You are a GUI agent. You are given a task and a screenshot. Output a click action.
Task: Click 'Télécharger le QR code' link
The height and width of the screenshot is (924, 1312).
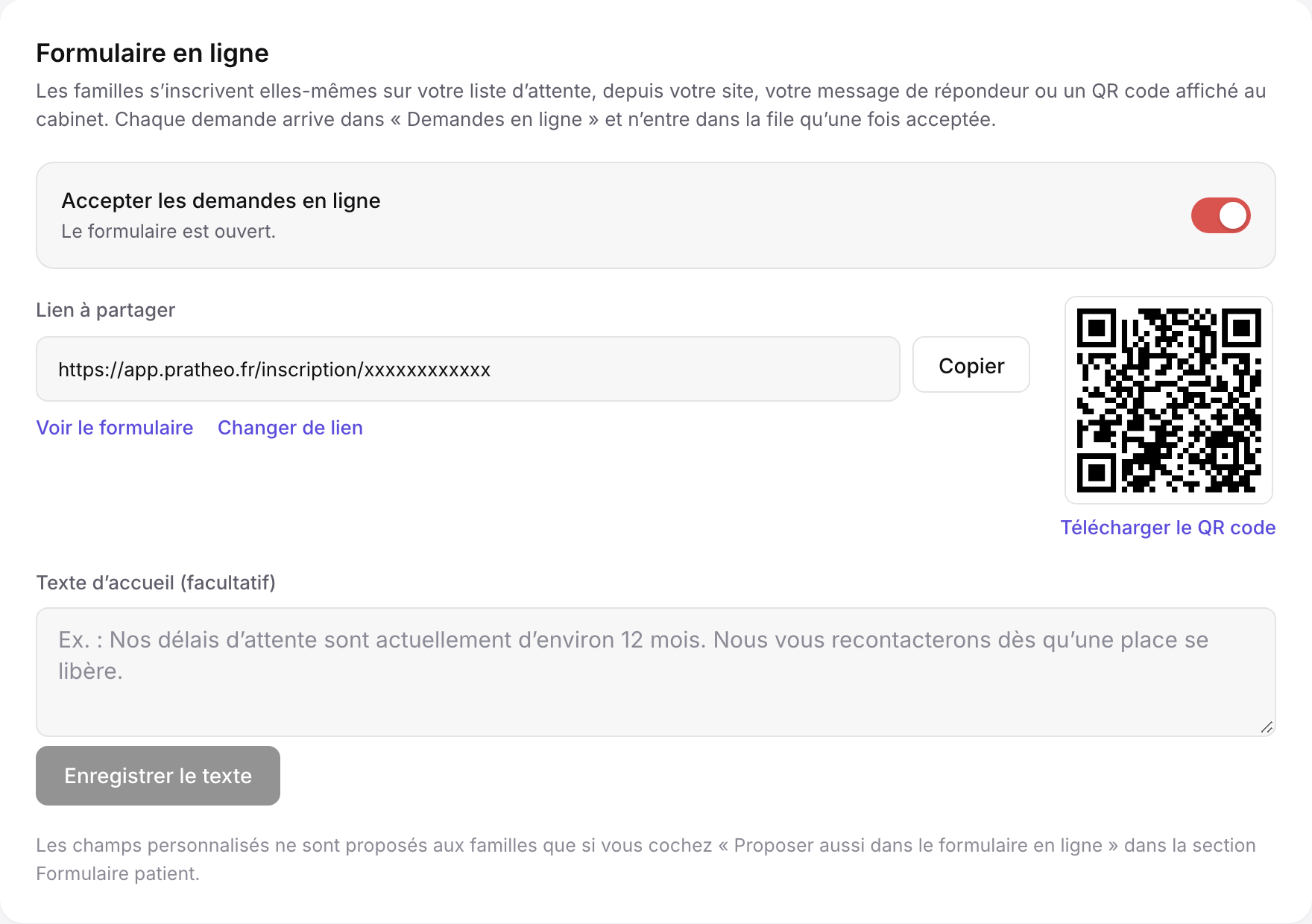1168,528
